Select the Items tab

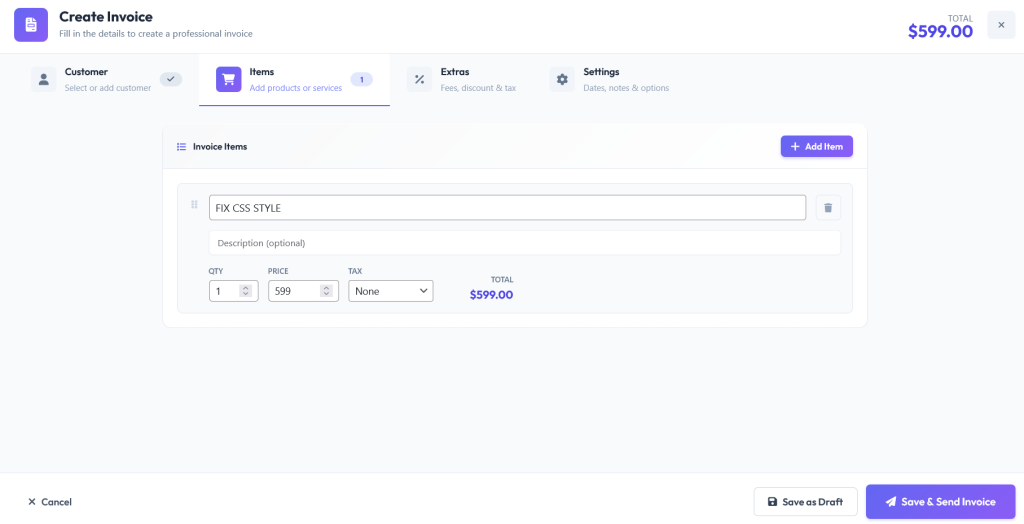click(x=295, y=80)
